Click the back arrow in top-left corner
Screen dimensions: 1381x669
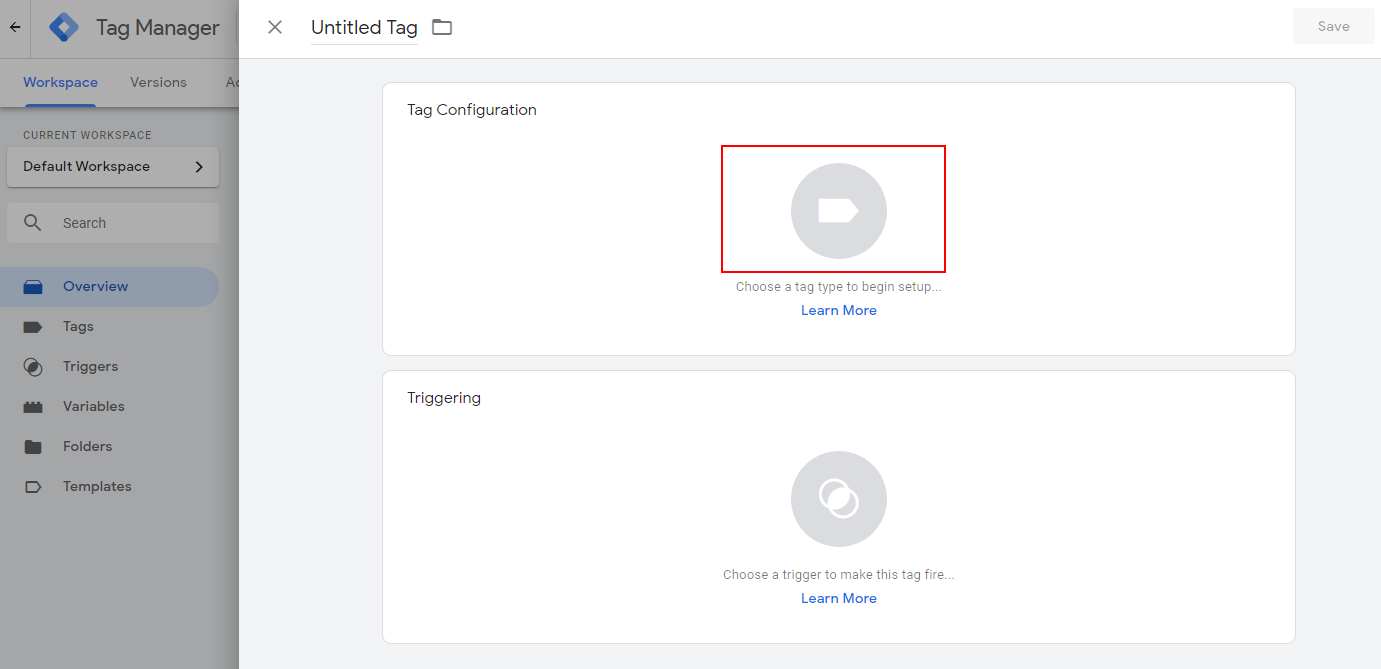coord(15,28)
